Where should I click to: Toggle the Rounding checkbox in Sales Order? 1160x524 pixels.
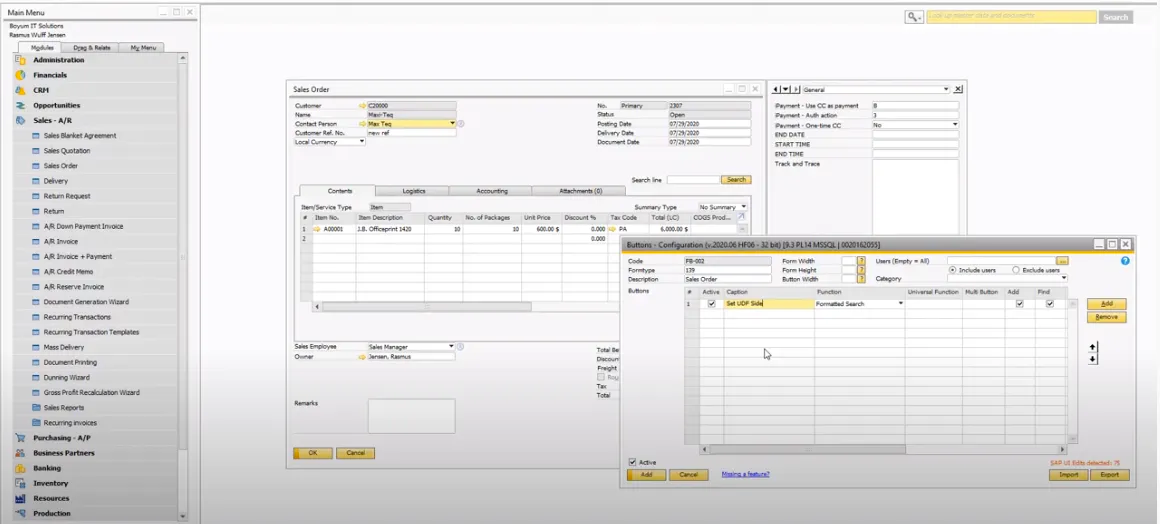coord(601,377)
